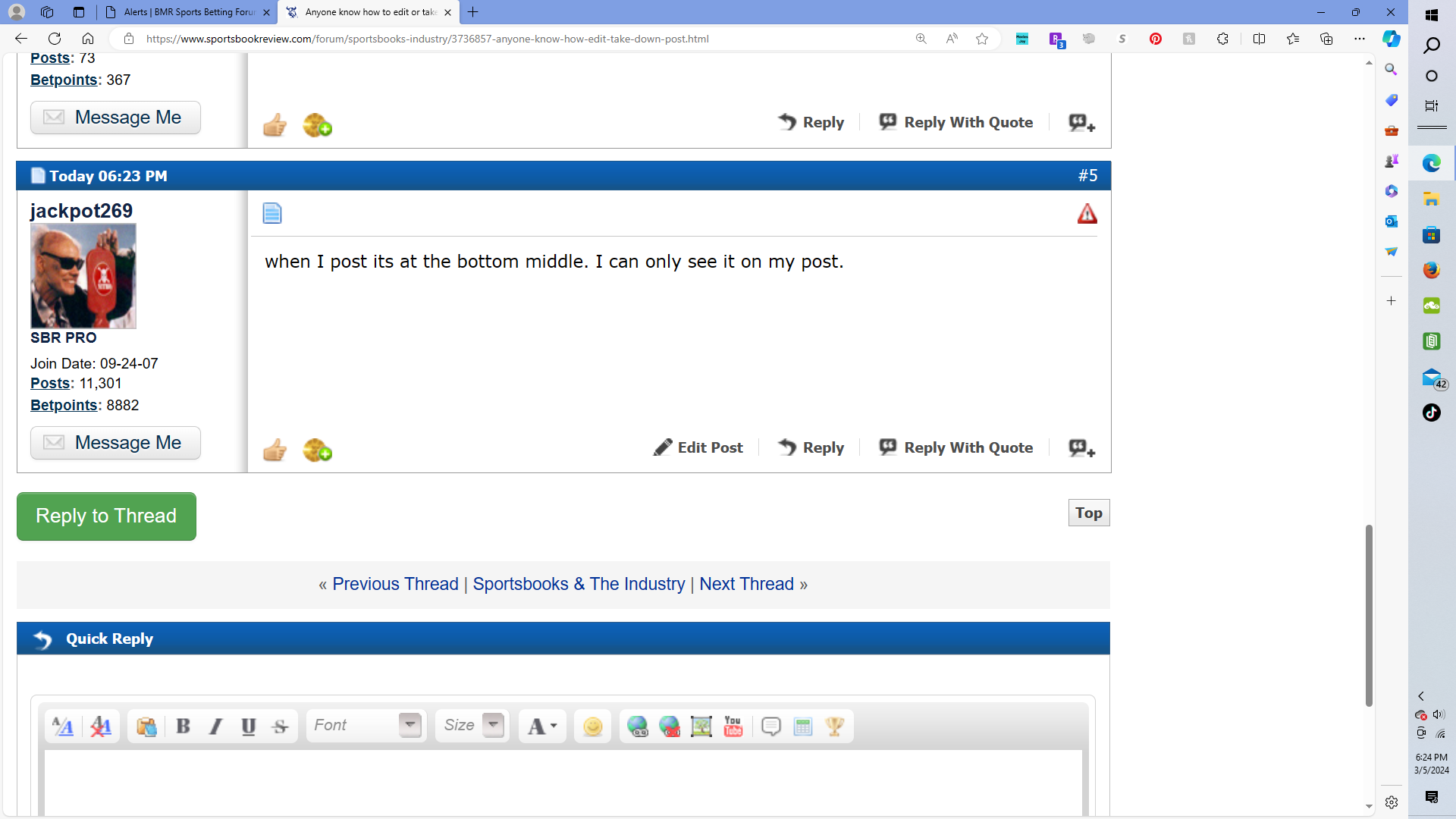This screenshot has height=819, width=1456.
Task: Open the Size dropdown in editor
Action: (472, 726)
